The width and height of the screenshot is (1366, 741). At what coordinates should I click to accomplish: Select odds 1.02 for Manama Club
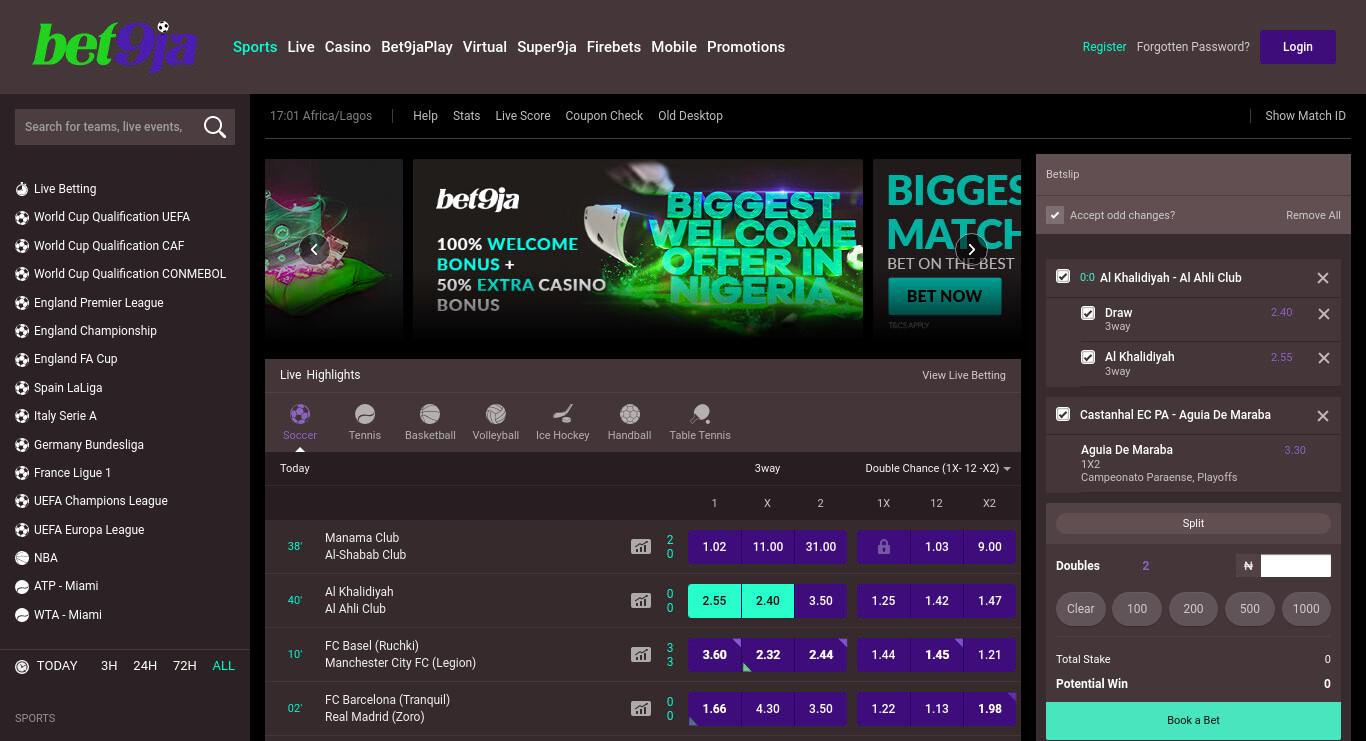point(714,547)
